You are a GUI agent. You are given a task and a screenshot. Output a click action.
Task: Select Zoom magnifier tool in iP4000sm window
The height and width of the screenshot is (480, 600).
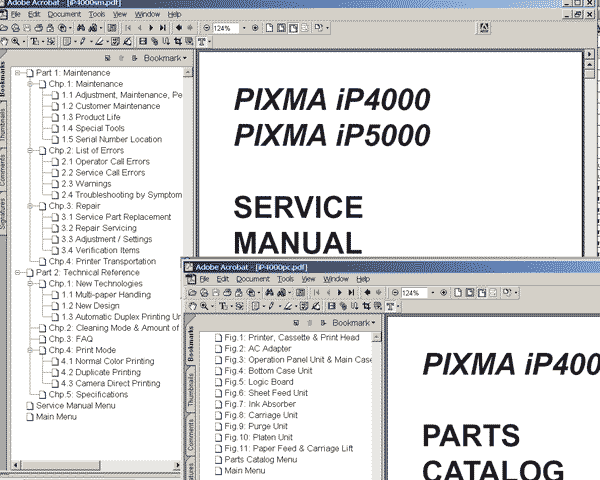16,41
